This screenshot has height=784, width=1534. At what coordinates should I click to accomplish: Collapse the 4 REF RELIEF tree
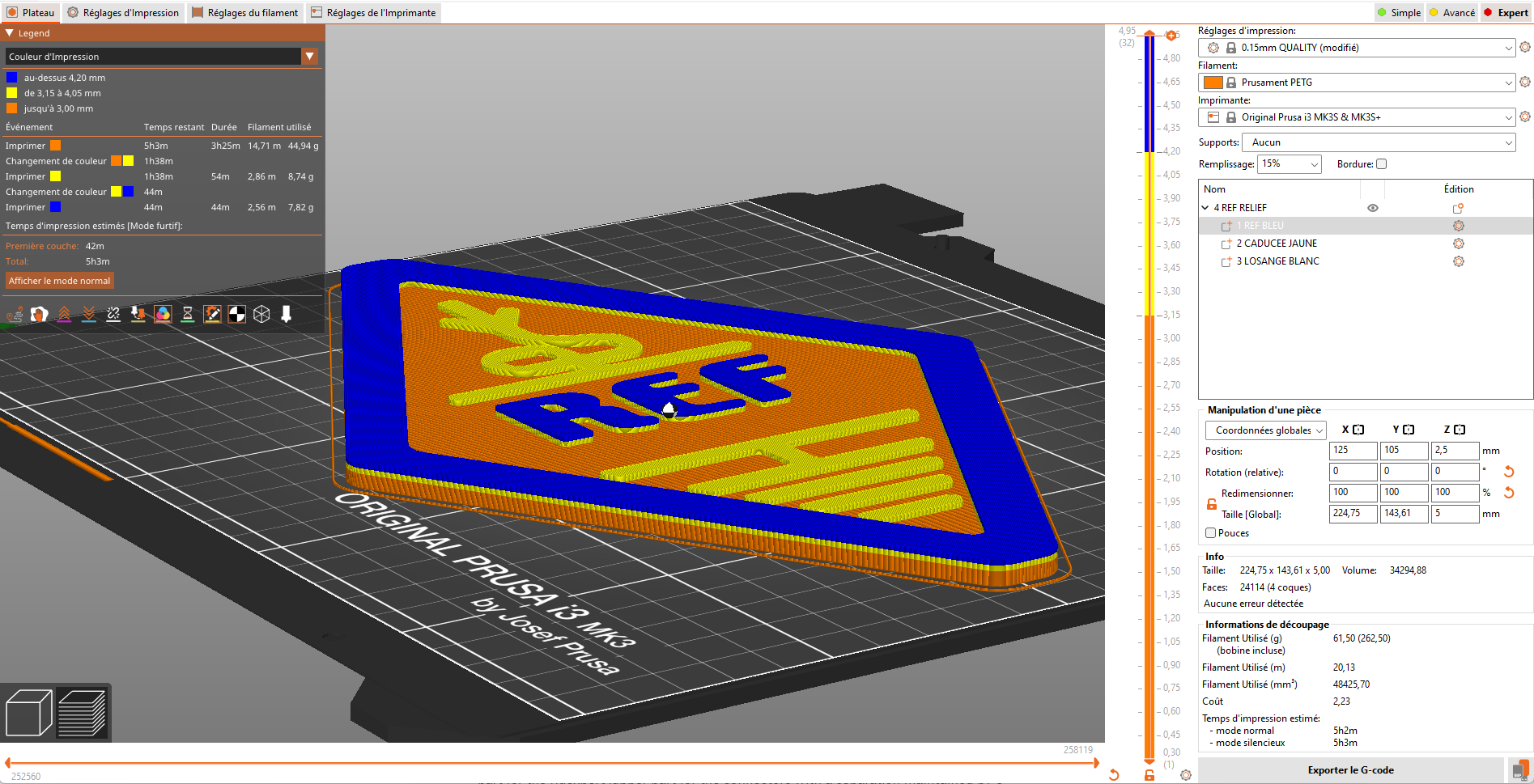coord(1205,208)
